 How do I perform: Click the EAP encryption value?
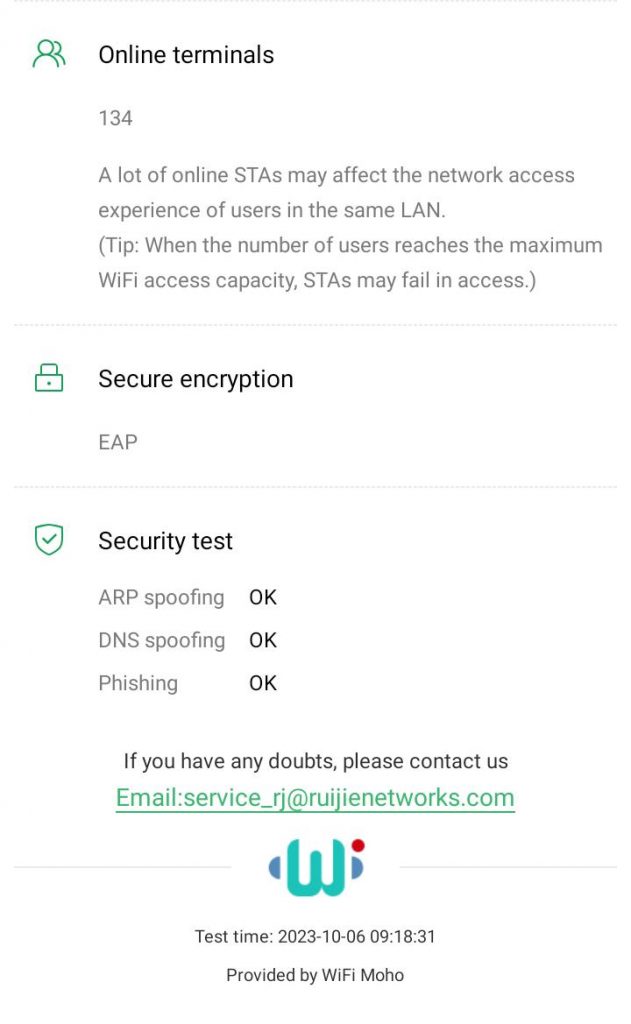click(118, 442)
